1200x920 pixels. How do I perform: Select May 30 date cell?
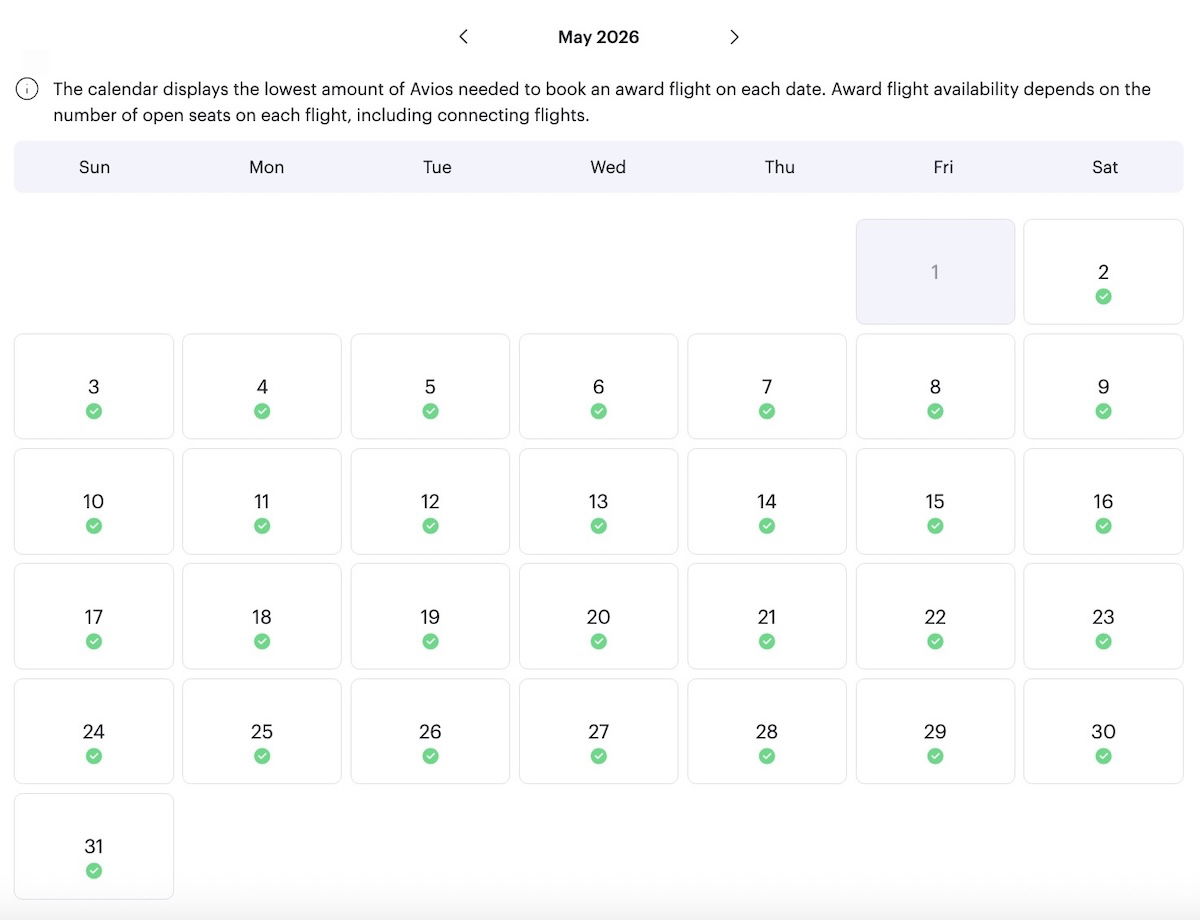click(x=1103, y=731)
